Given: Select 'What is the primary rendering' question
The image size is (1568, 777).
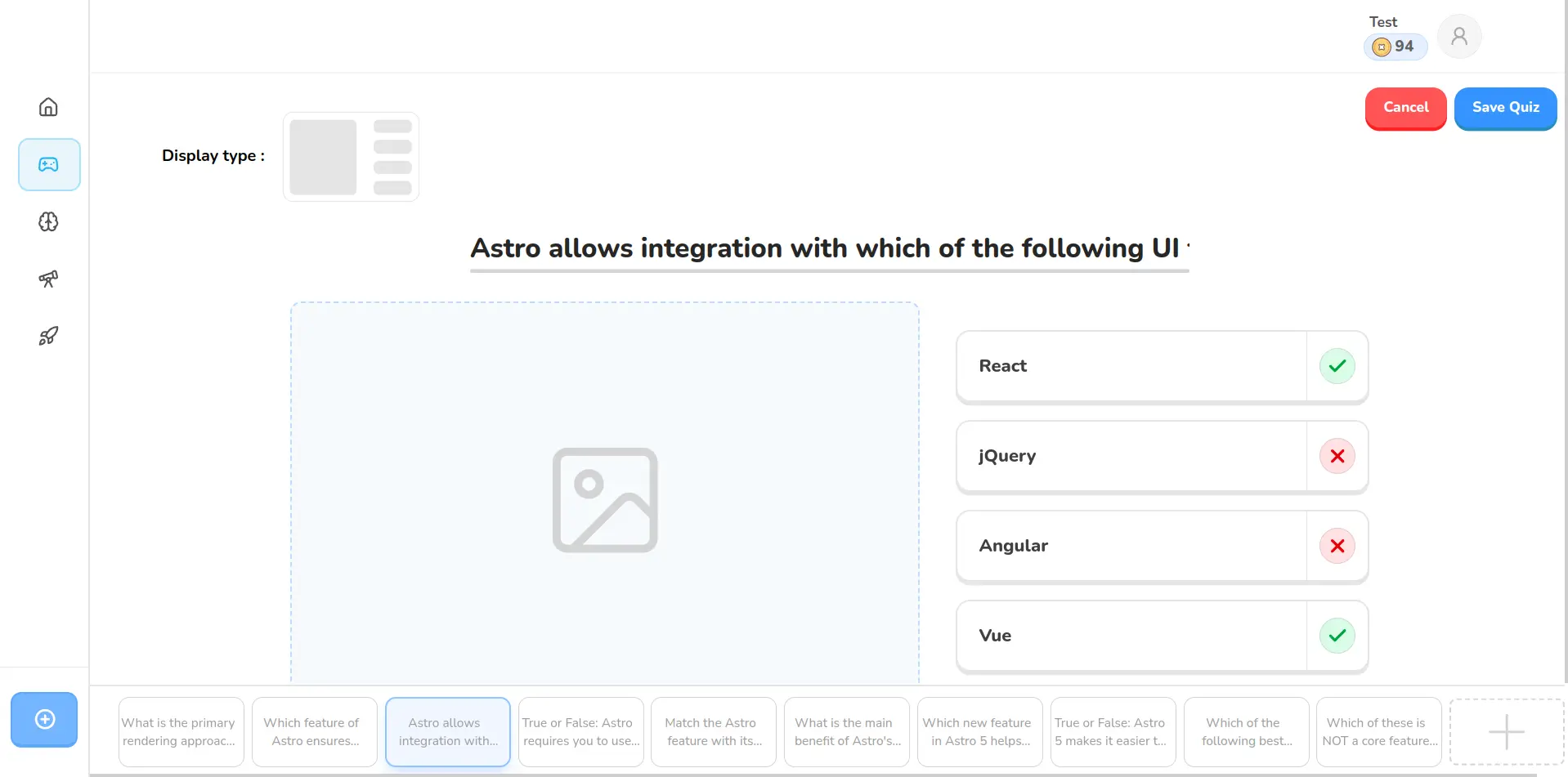Looking at the screenshot, I should click(x=181, y=731).
